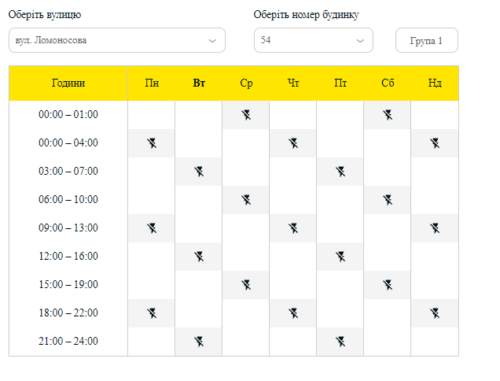Click outage icon for Нд at 00:00 – 04:00
Image resolution: width=500 pixels, height=381 pixels.
point(435,143)
